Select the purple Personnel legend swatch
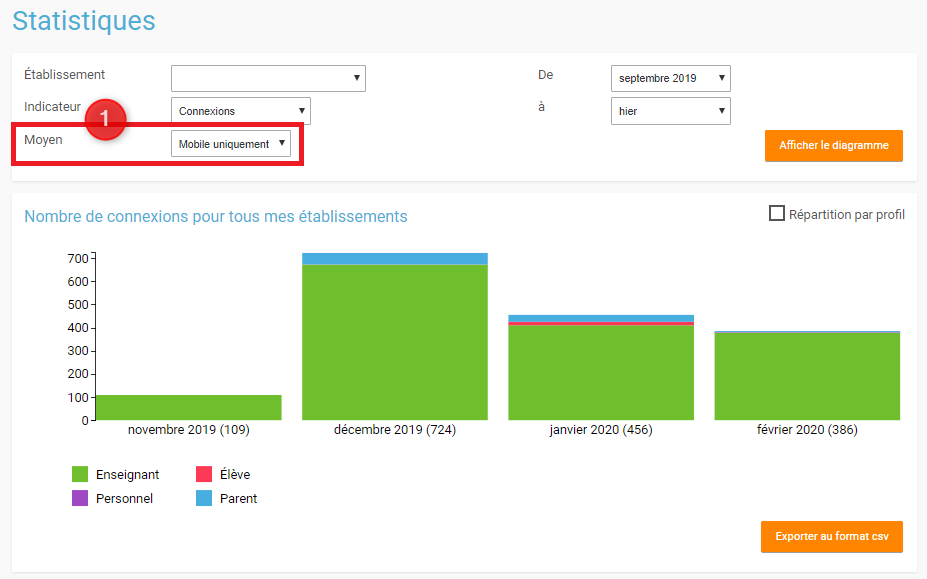Image resolution: width=927 pixels, height=579 pixels. [x=79, y=498]
